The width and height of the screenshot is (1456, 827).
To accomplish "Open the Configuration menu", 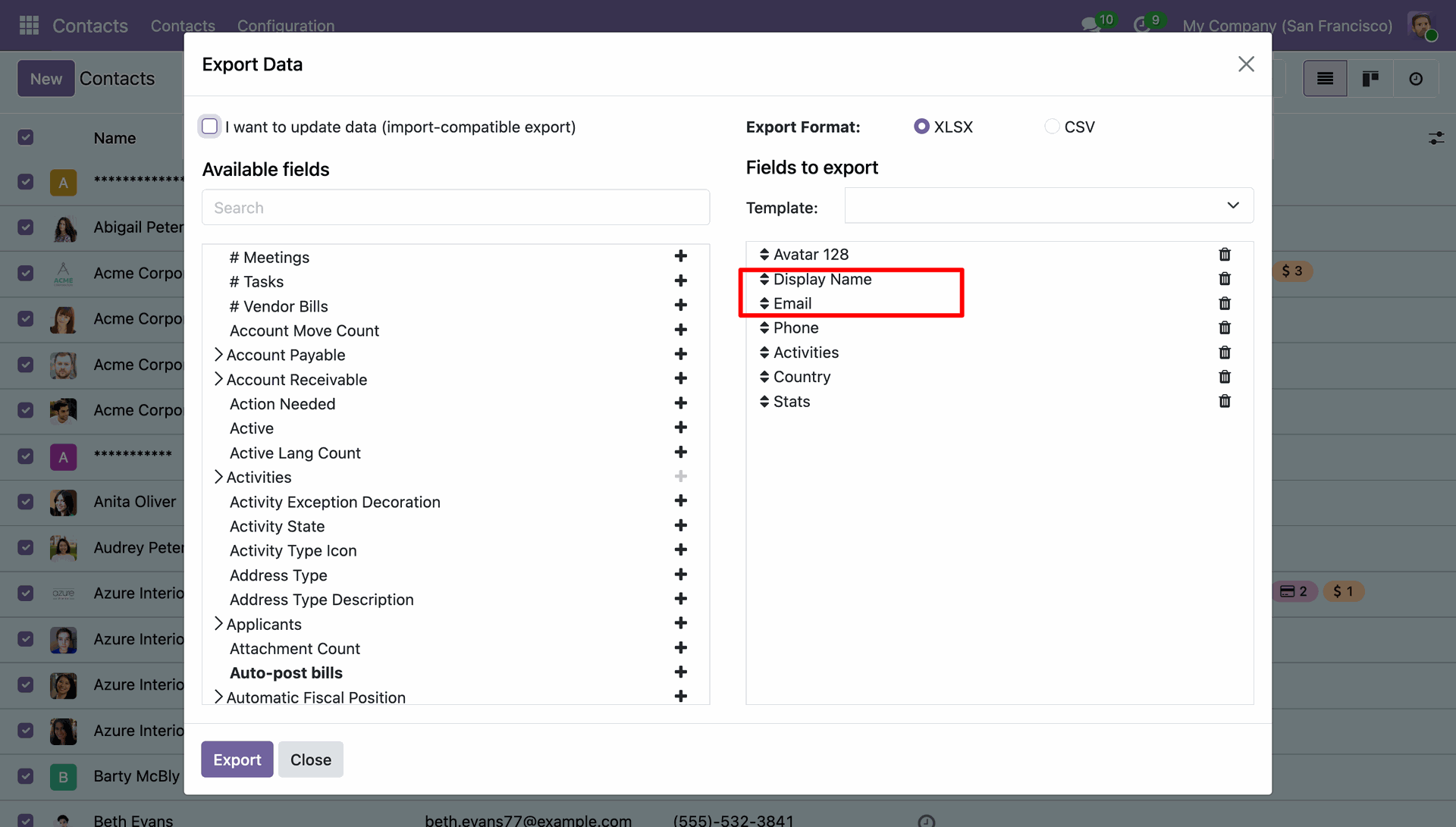I will click(x=285, y=25).
